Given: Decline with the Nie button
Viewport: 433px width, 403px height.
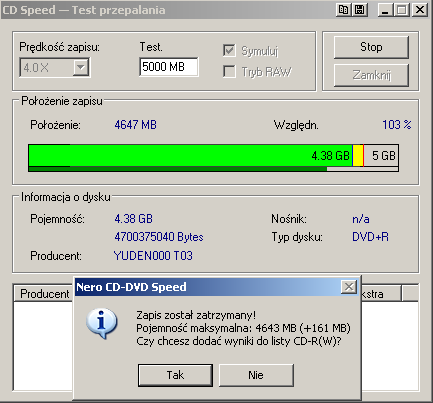Looking at the screenshot, I should click(x=256, y=375).
